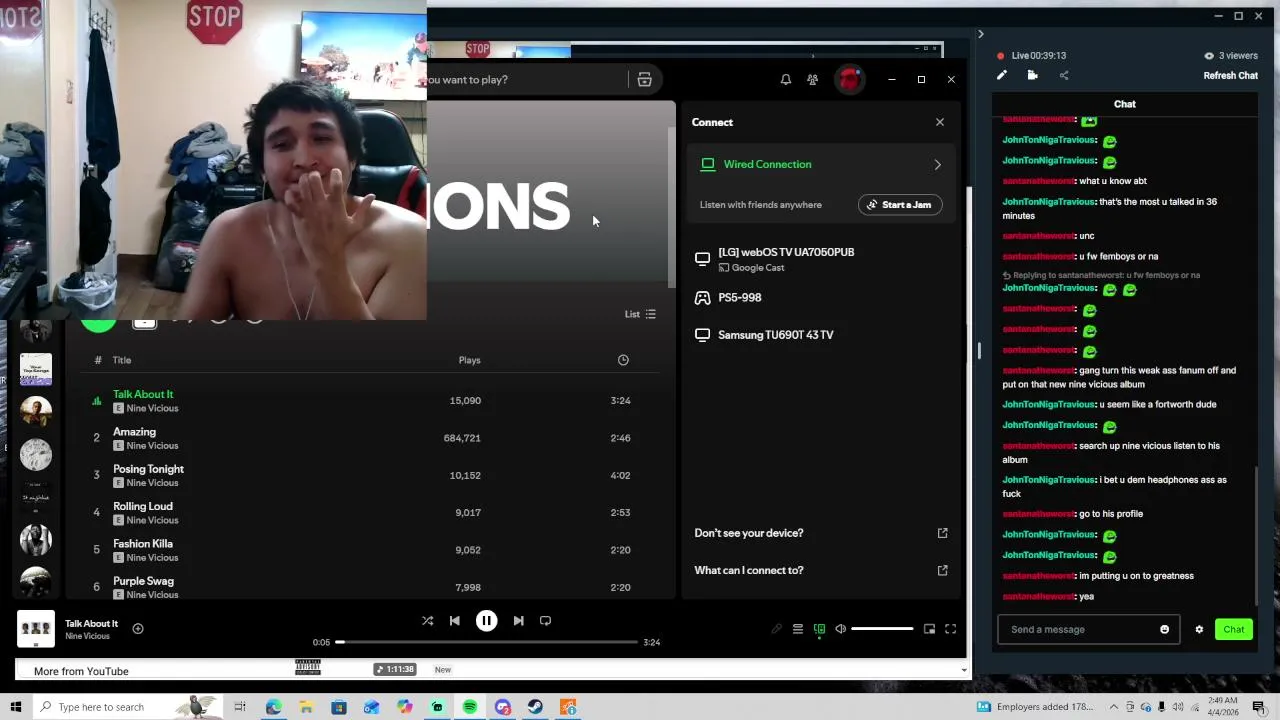Viewport: 1280px width, 720px height.
Task: Open the Windows Start menu
Action: [x=15, y=707]
